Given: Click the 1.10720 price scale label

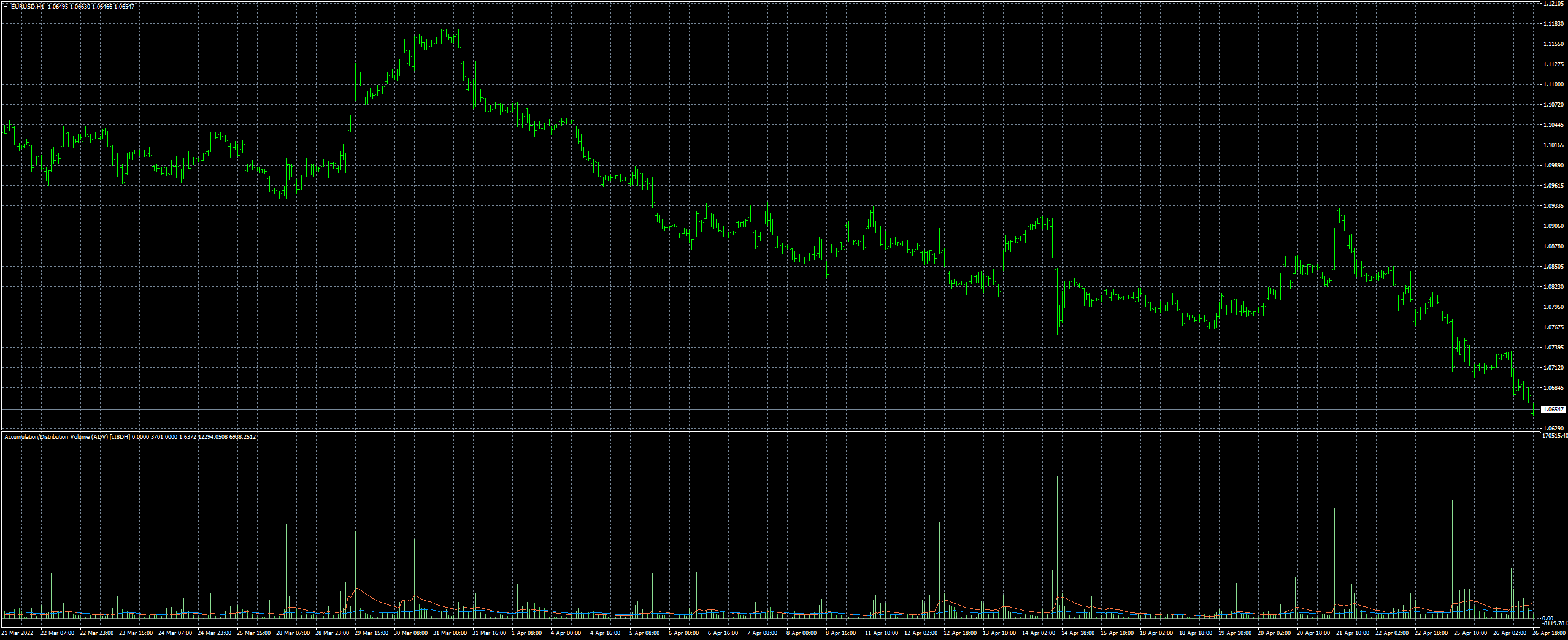Looking at the screenshot, I should (1553, 105).
